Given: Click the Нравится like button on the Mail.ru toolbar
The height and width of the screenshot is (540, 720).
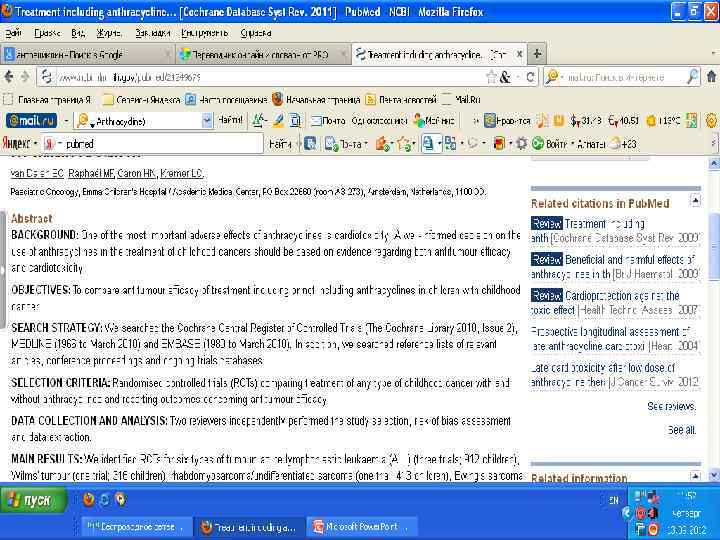Looking at the screenshot, I should (507, 121).
